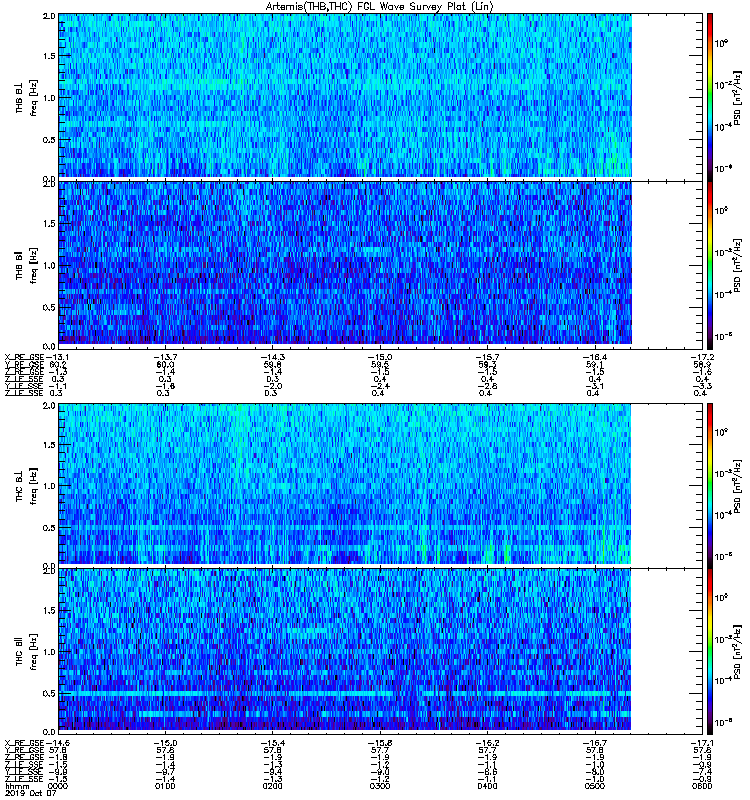Click the X_RE_GSE value "-14.3"
Screen dimensions: 750x800
[272, 357]
